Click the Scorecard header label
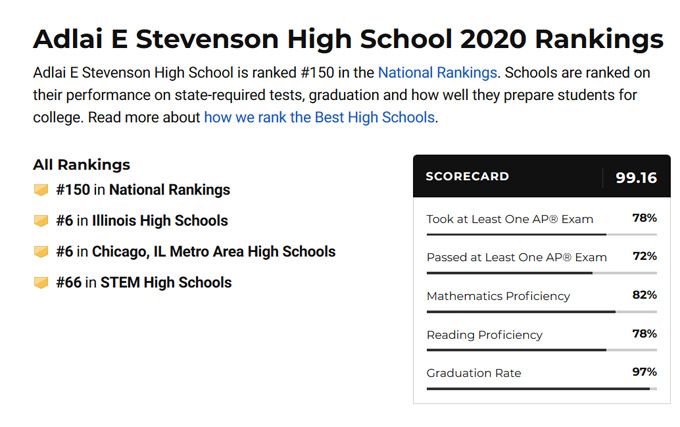680x427 pixels. [x=467, y=177]
